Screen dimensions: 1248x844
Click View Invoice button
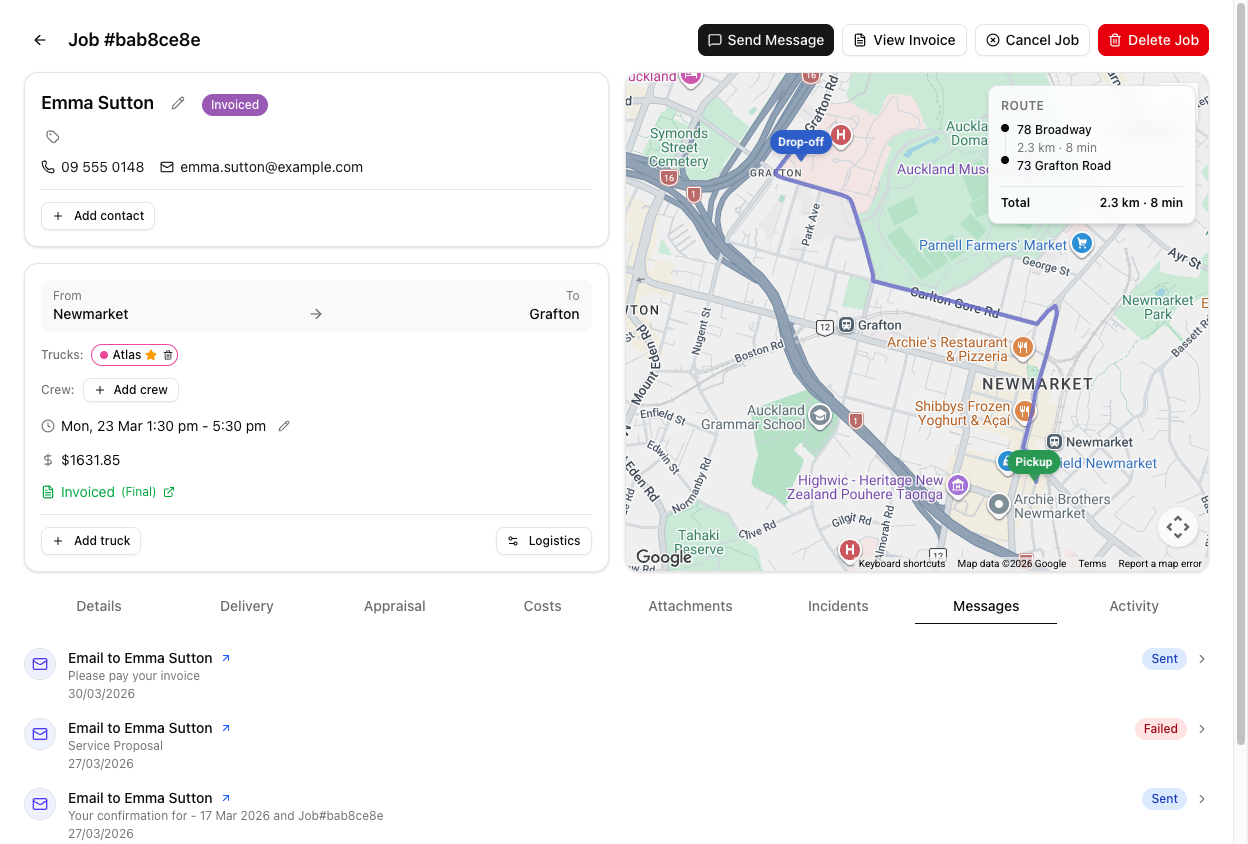[x=904, y=40]
